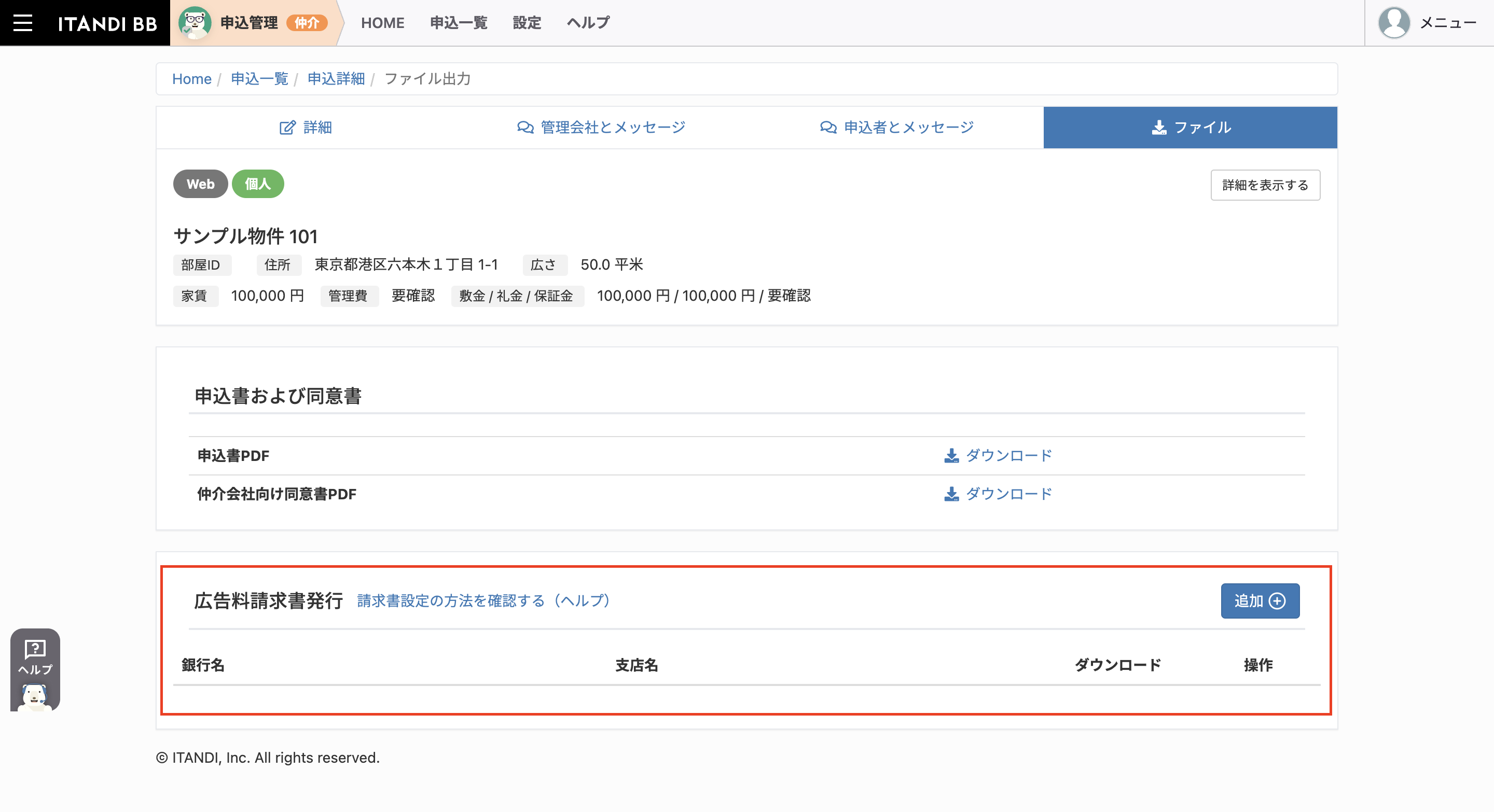This screenshot has height=812, width=1494.
Task: Download the 仲介会社向け同意書PDF
Action: tap(998, 494)
